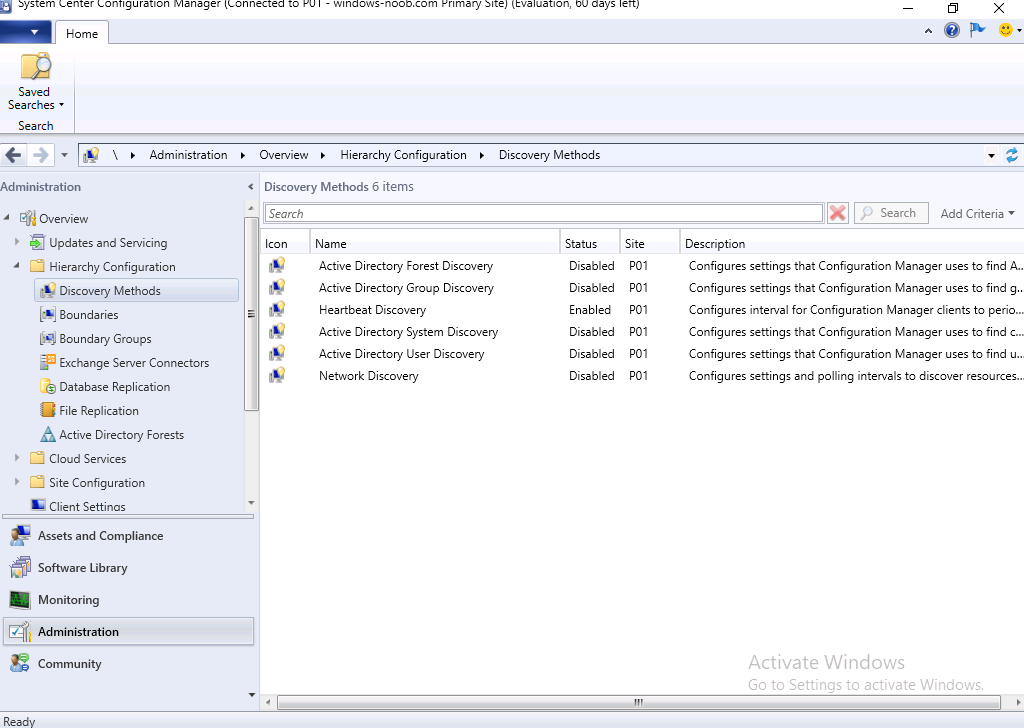Click the Active Directory Forests icon
Image resolution: width=1024 pixels, height=728 pixels.
(x=48, y=435)
